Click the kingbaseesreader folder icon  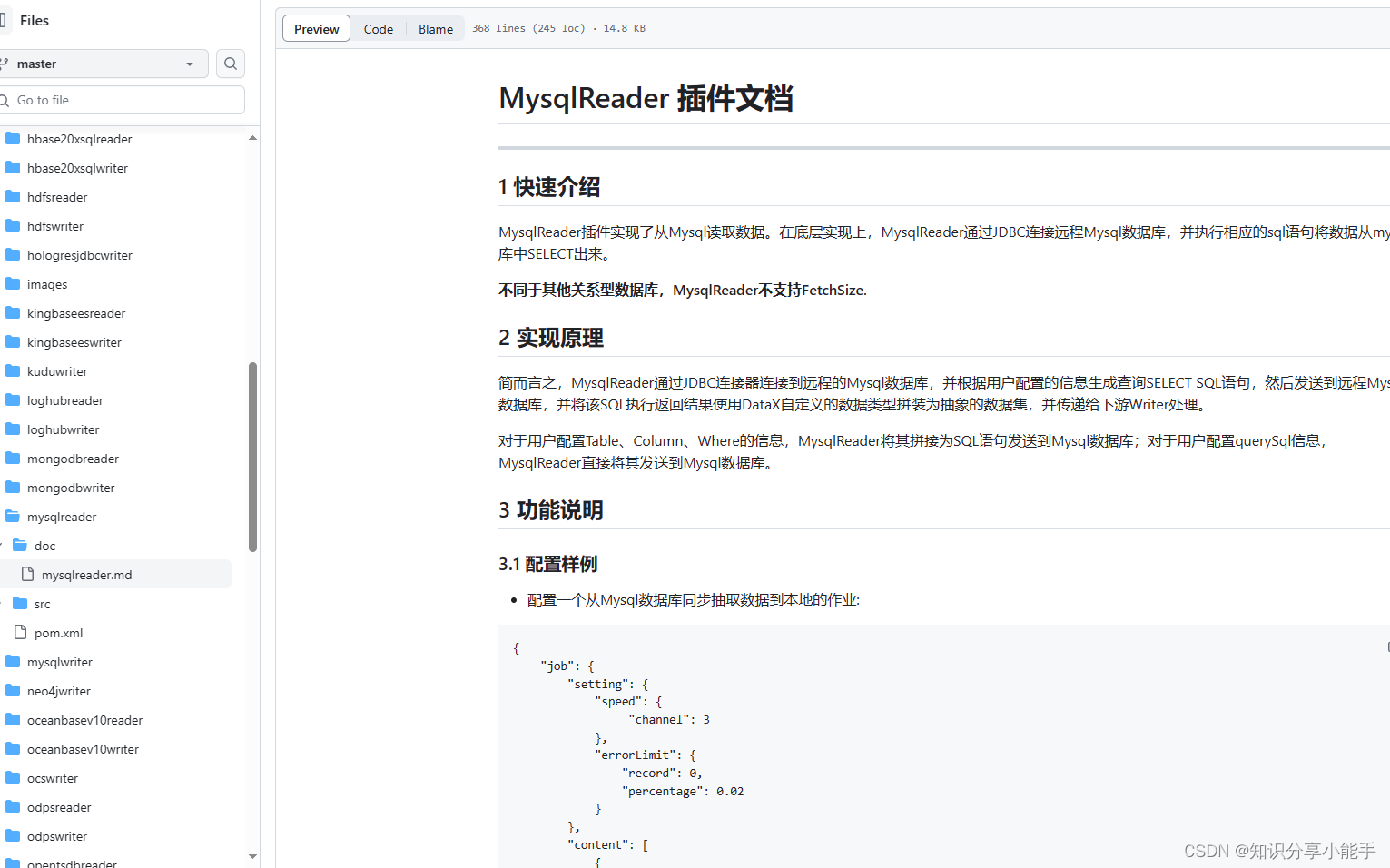pos(13,313)
